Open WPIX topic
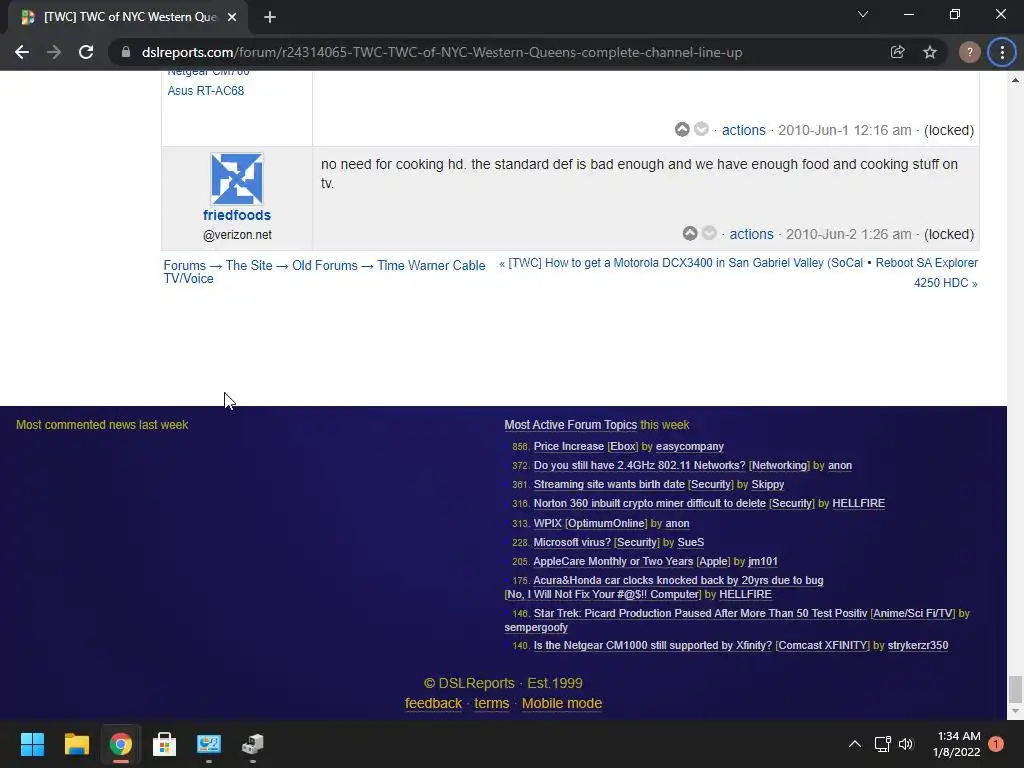This screenshot has width=1024, height=768. click(547, 523)
